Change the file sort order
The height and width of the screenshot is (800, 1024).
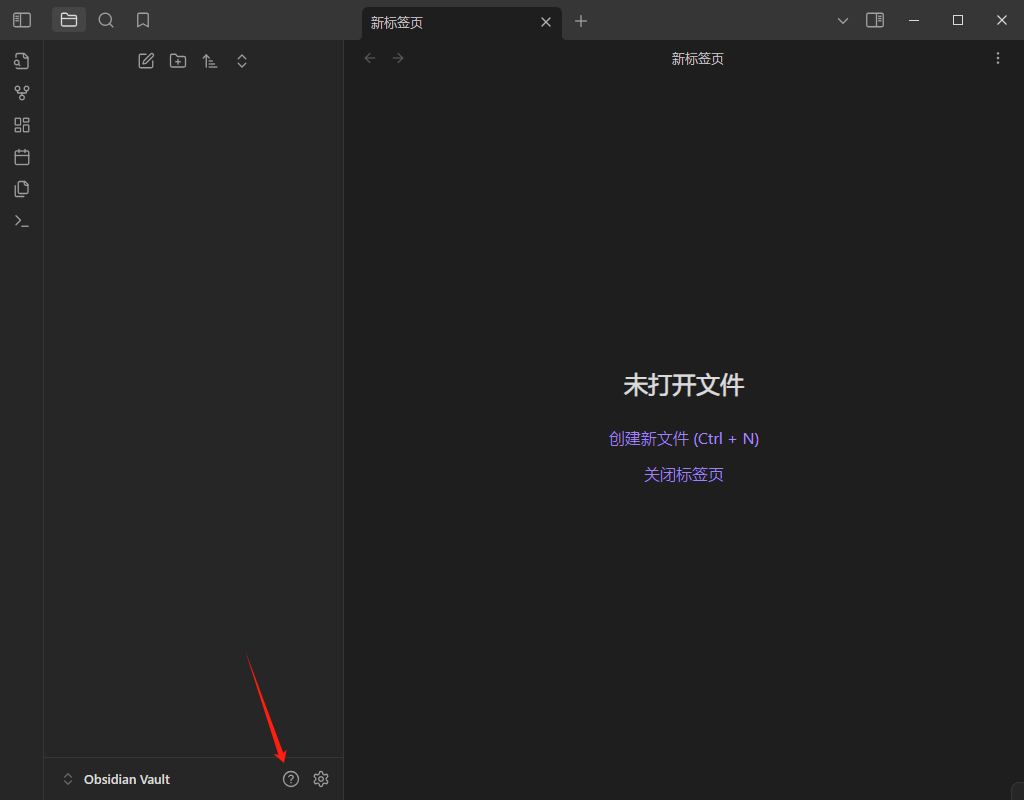210,60
